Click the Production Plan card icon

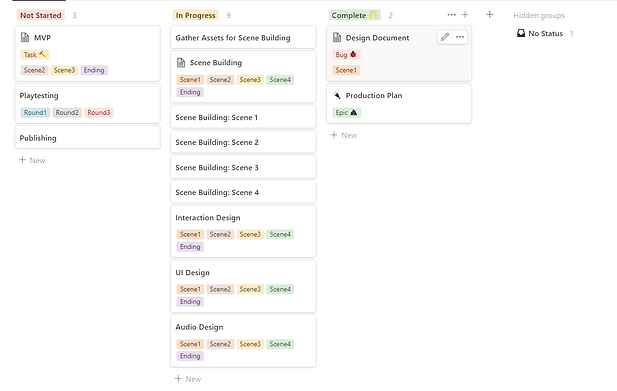[x=337, y=95]
